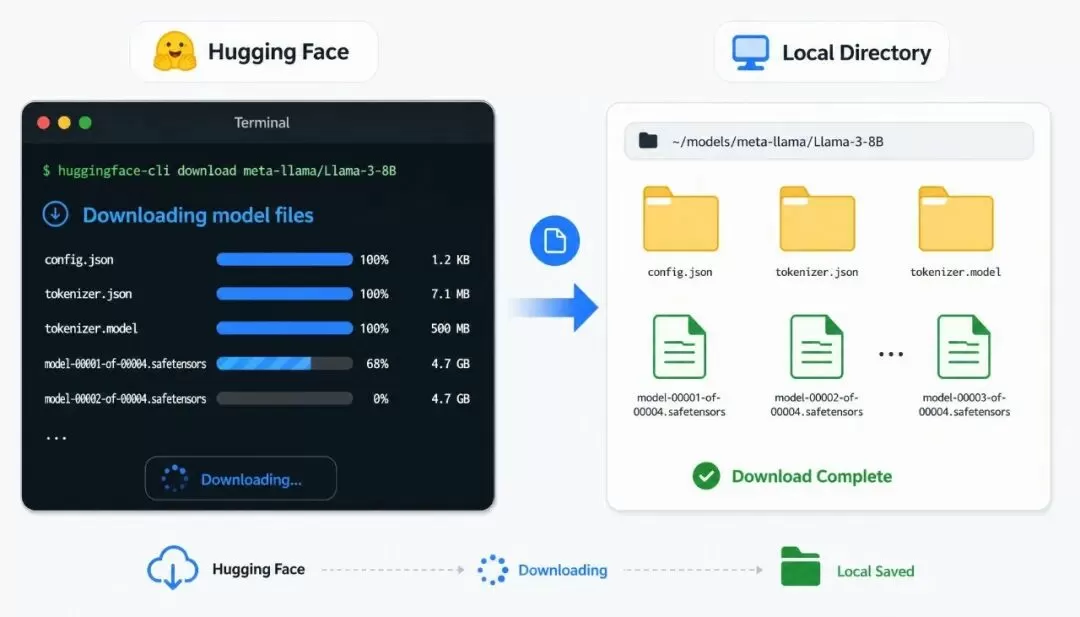Click the tokenizer.json progress bar

pyautogui.click(x=284, y=294)
